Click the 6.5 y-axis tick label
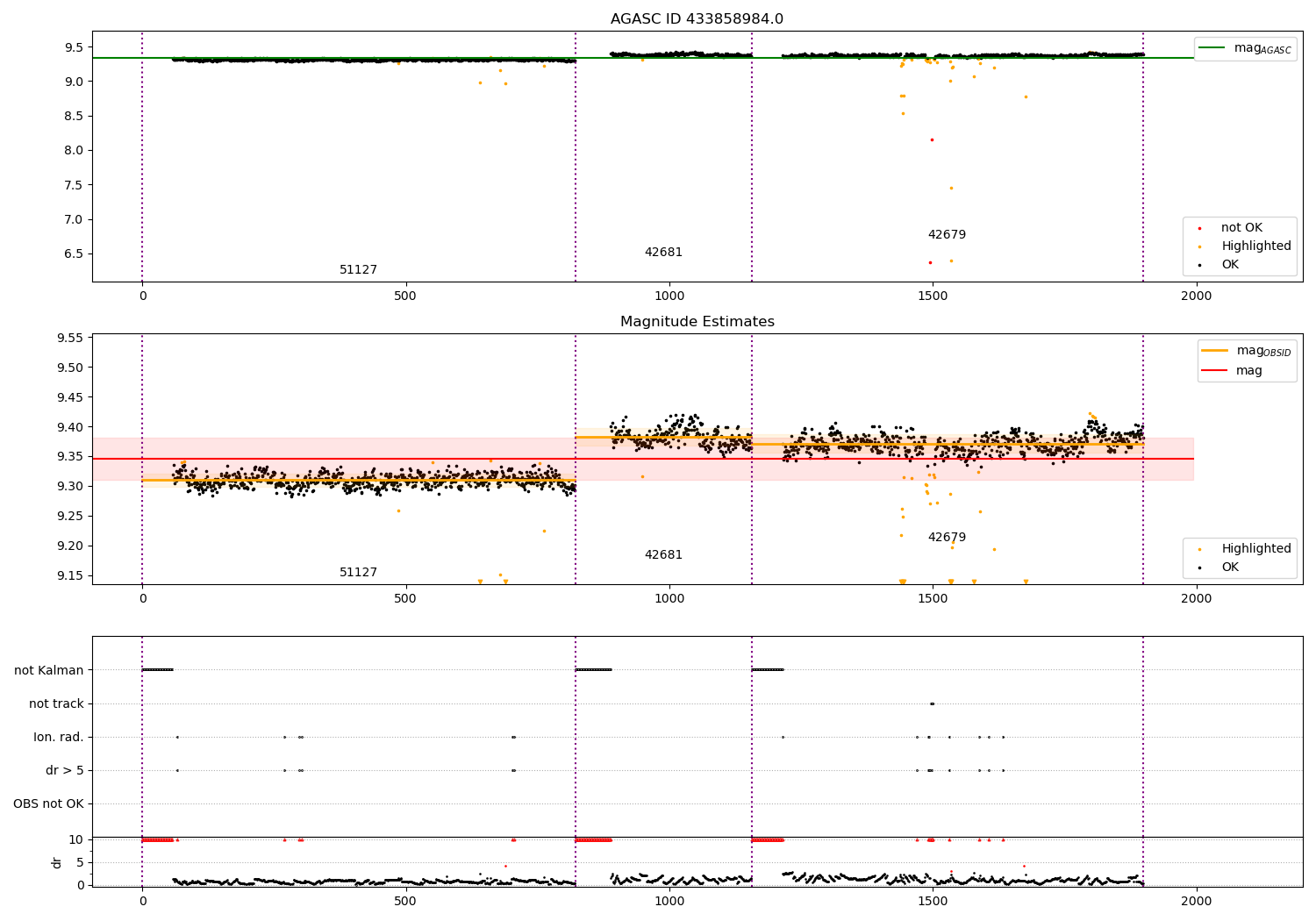 pos(74,254)
